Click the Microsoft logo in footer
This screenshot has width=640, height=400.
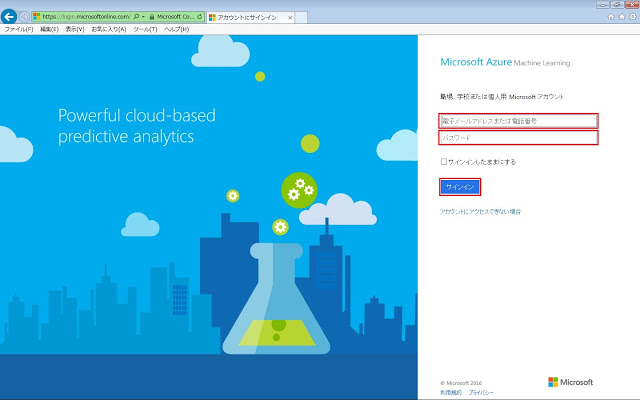click(x=570, y=382)
